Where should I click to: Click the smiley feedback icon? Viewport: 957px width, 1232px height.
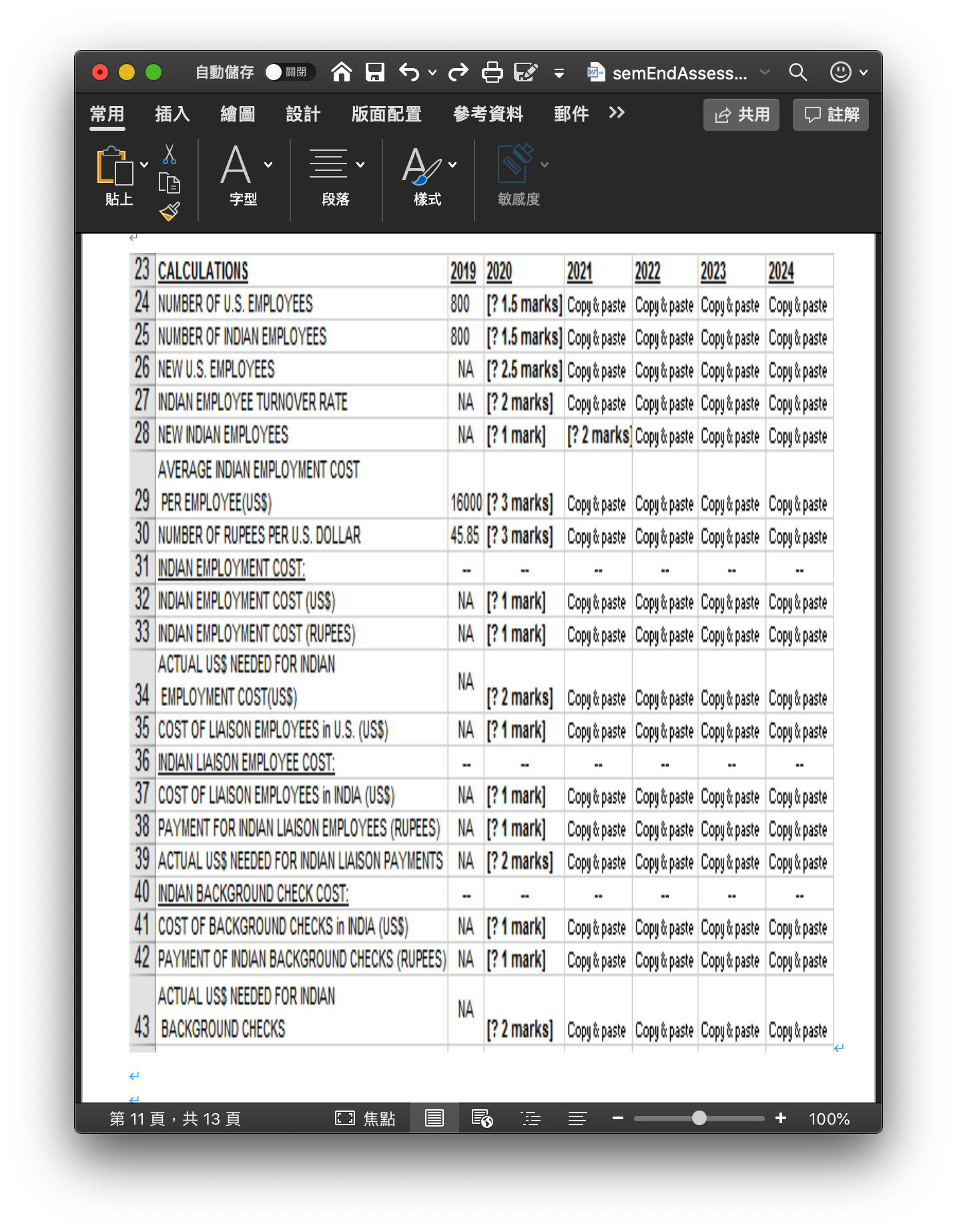pyautogui.click(x=840, y=72)
